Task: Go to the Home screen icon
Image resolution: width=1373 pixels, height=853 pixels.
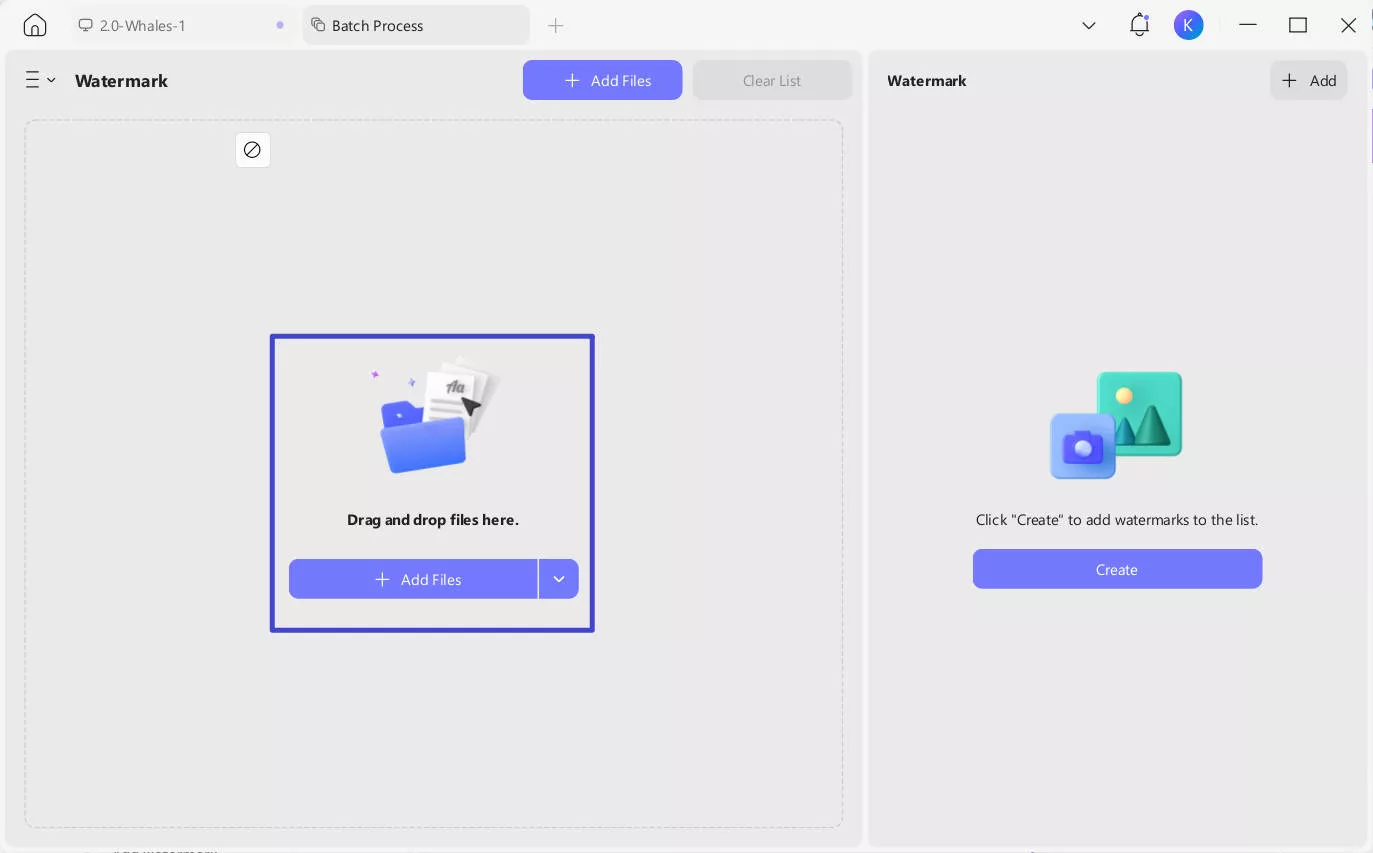Action: point(35,25)
